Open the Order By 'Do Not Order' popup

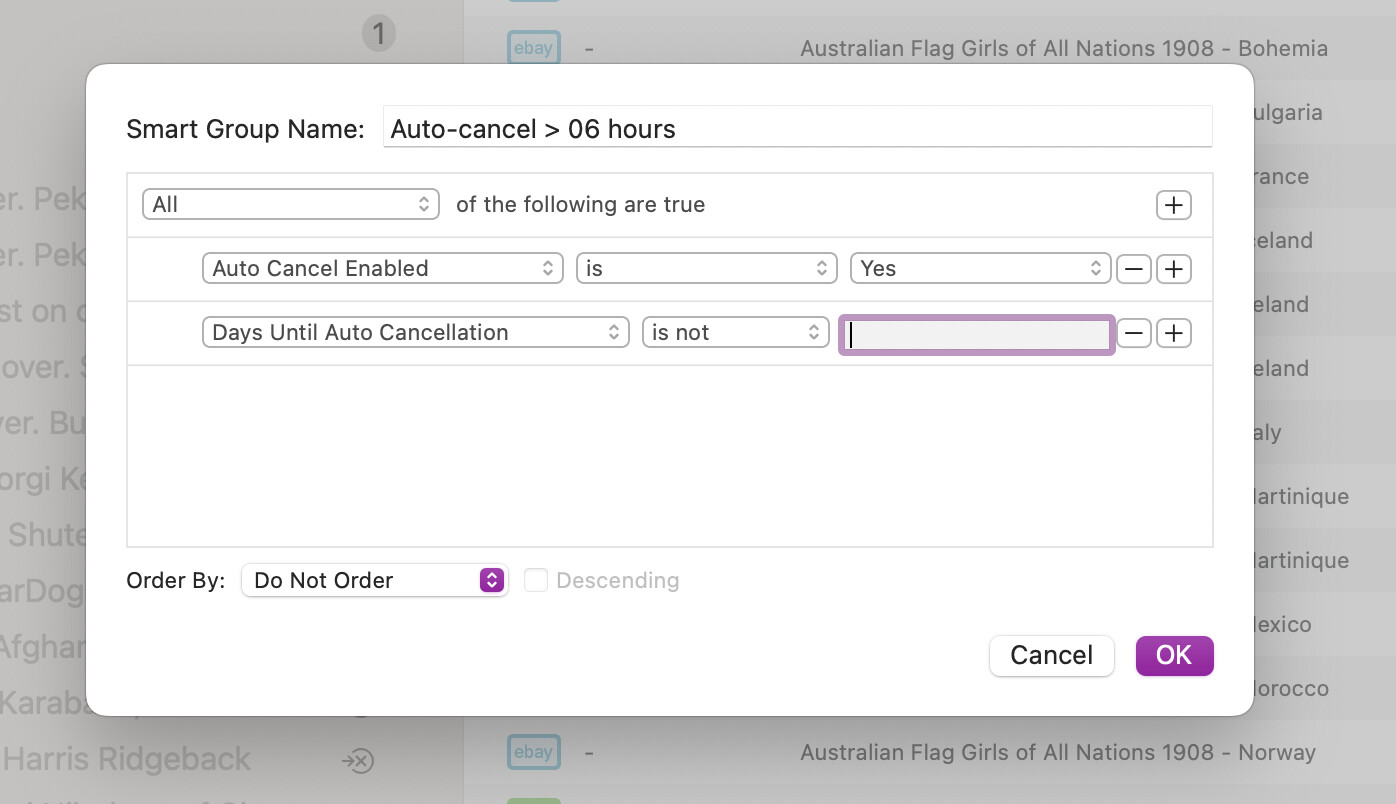[374, 581]
